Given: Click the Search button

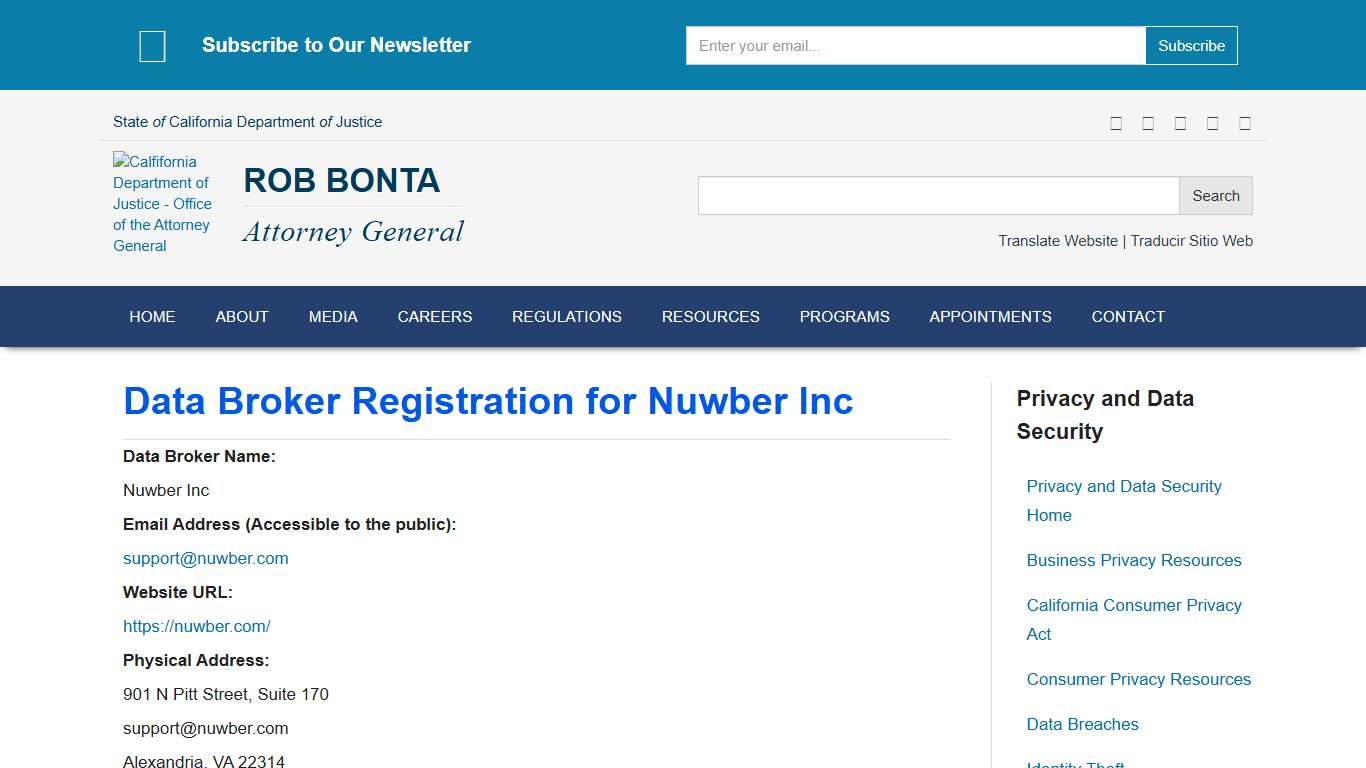Looking at the screenshot, I should point(1215,195).
